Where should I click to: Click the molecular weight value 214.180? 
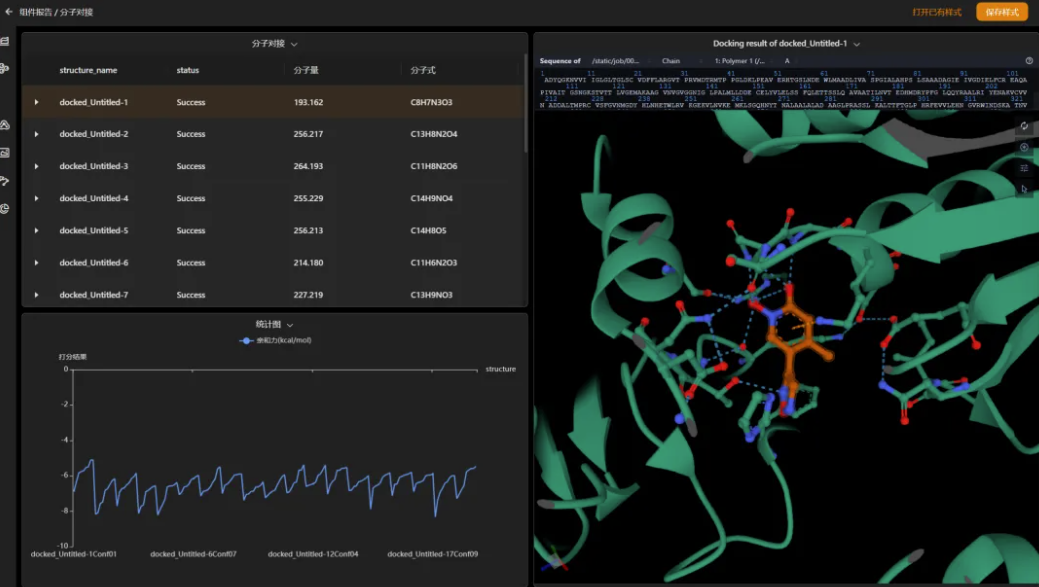click(x=308, y=262)
